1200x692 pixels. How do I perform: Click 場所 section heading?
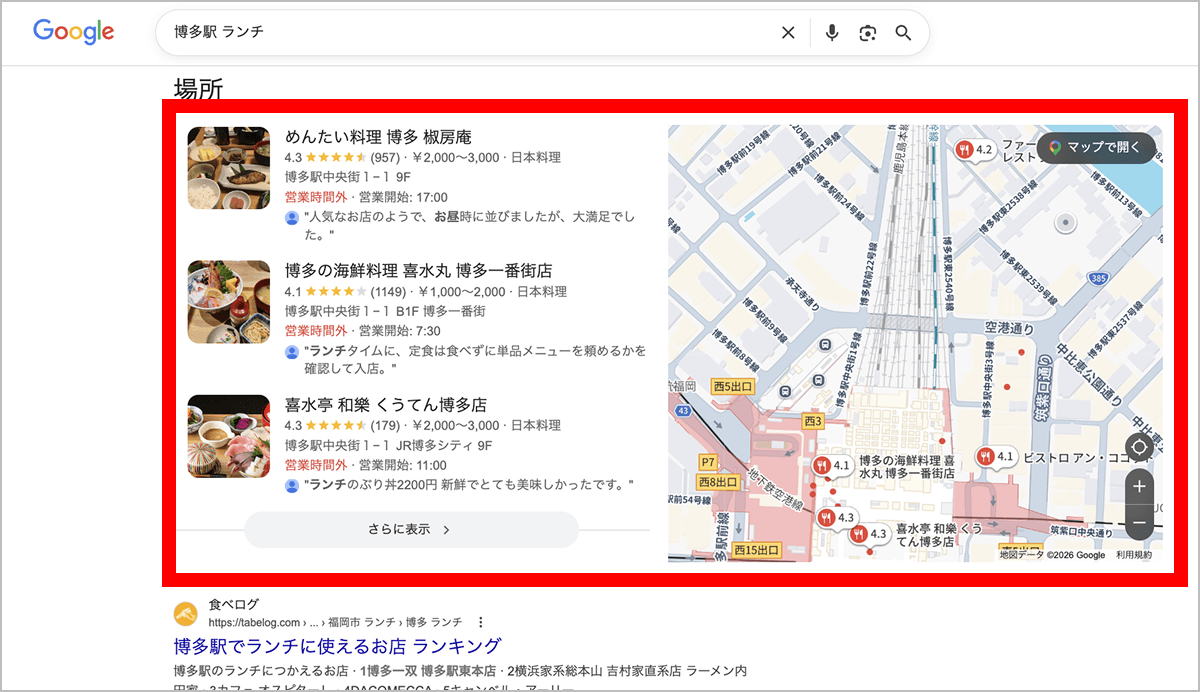198,88
